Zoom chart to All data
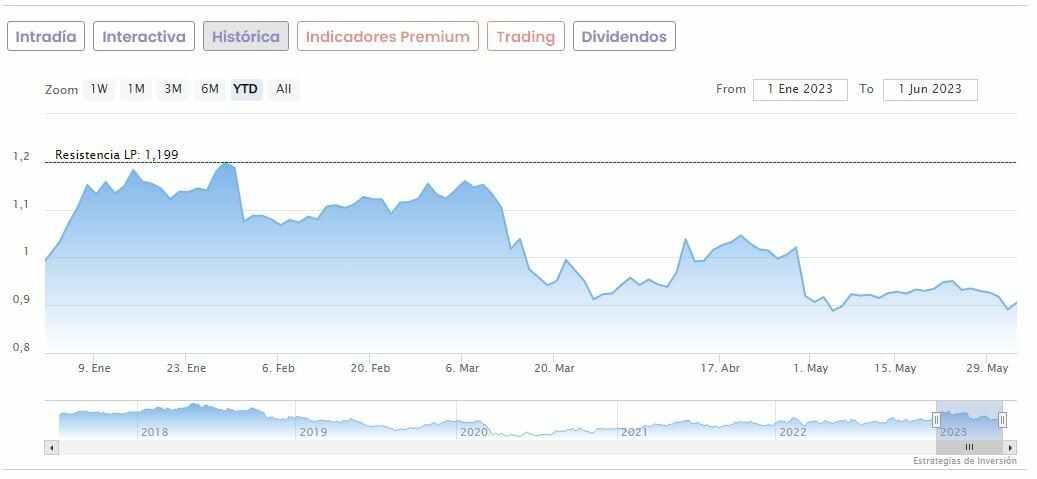This screenshot has width=1037, height=479. (284, 89)
